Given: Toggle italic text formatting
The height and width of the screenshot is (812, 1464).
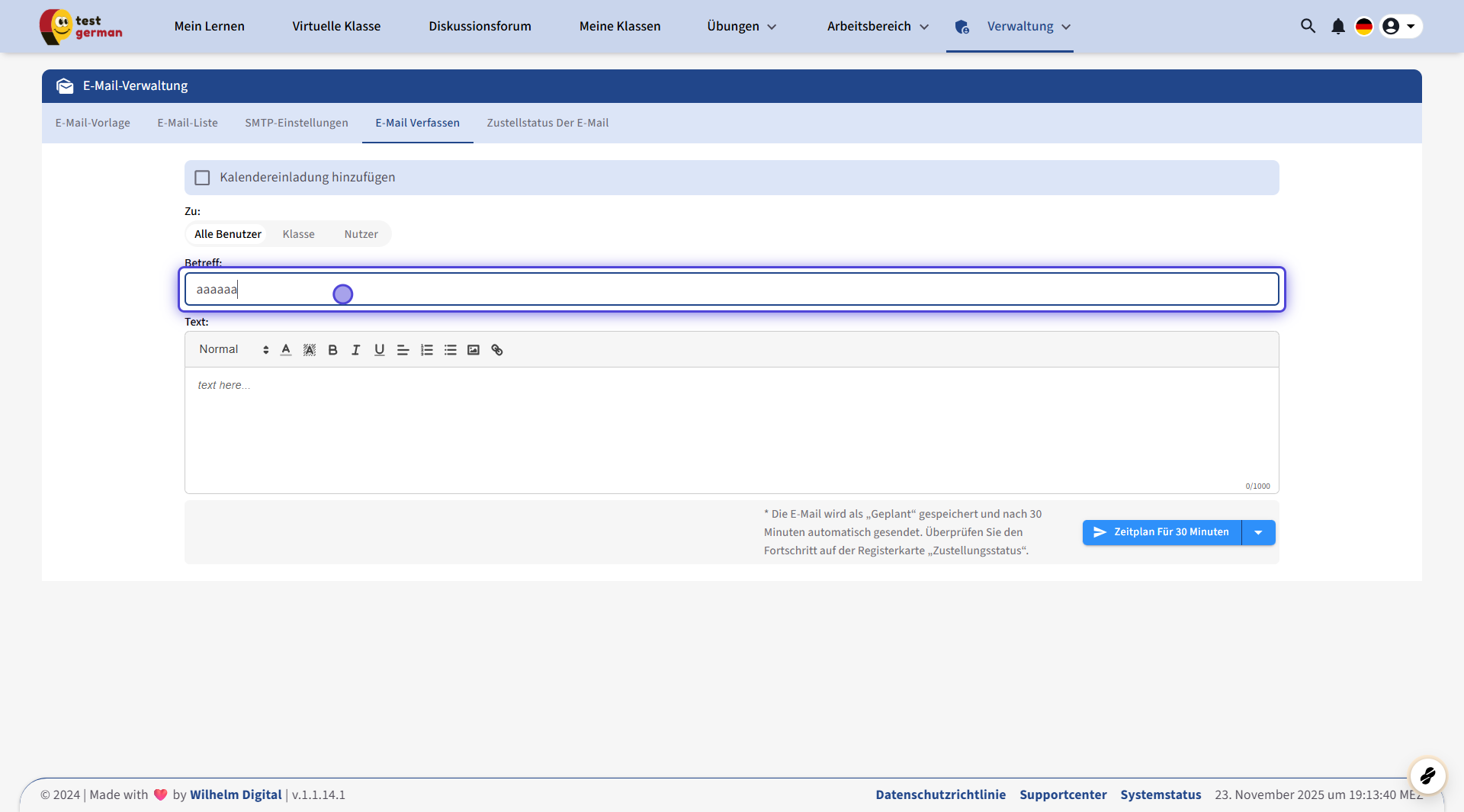Looking at the screenshot, I should pos(355,350).
